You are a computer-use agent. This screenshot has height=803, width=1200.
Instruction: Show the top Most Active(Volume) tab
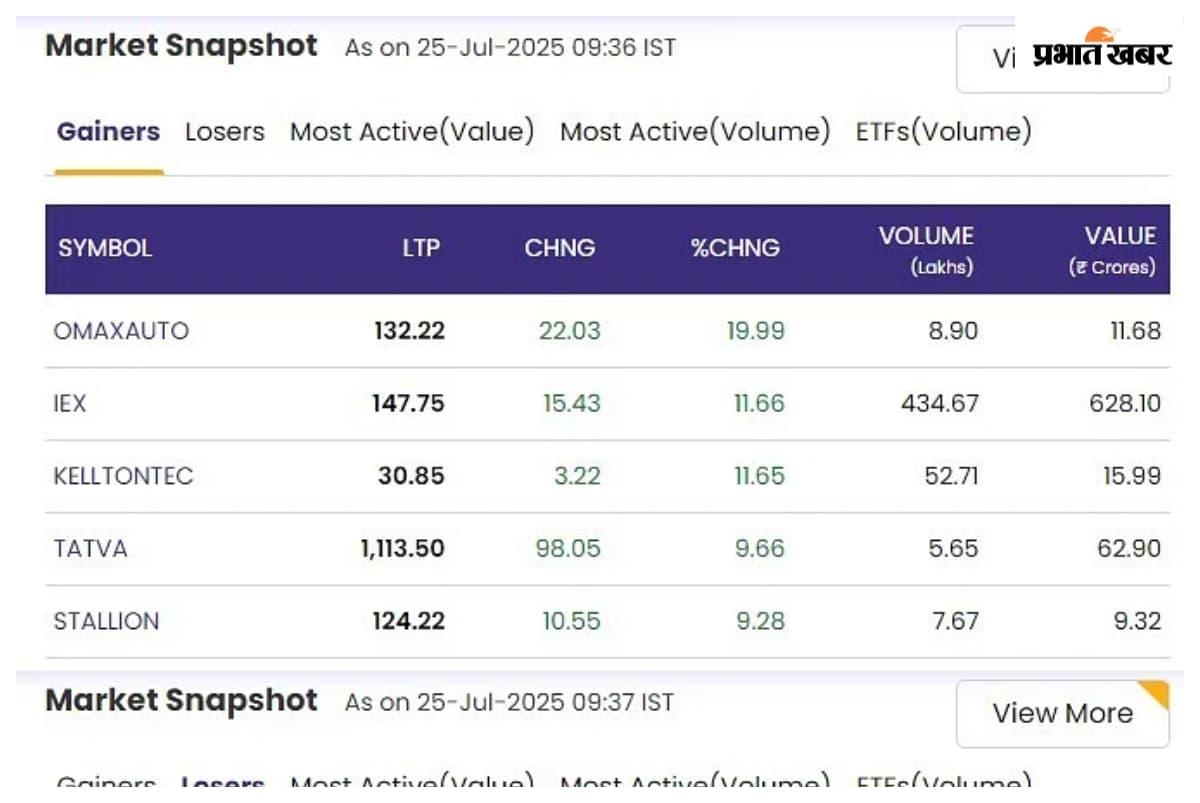pos(695,132)
